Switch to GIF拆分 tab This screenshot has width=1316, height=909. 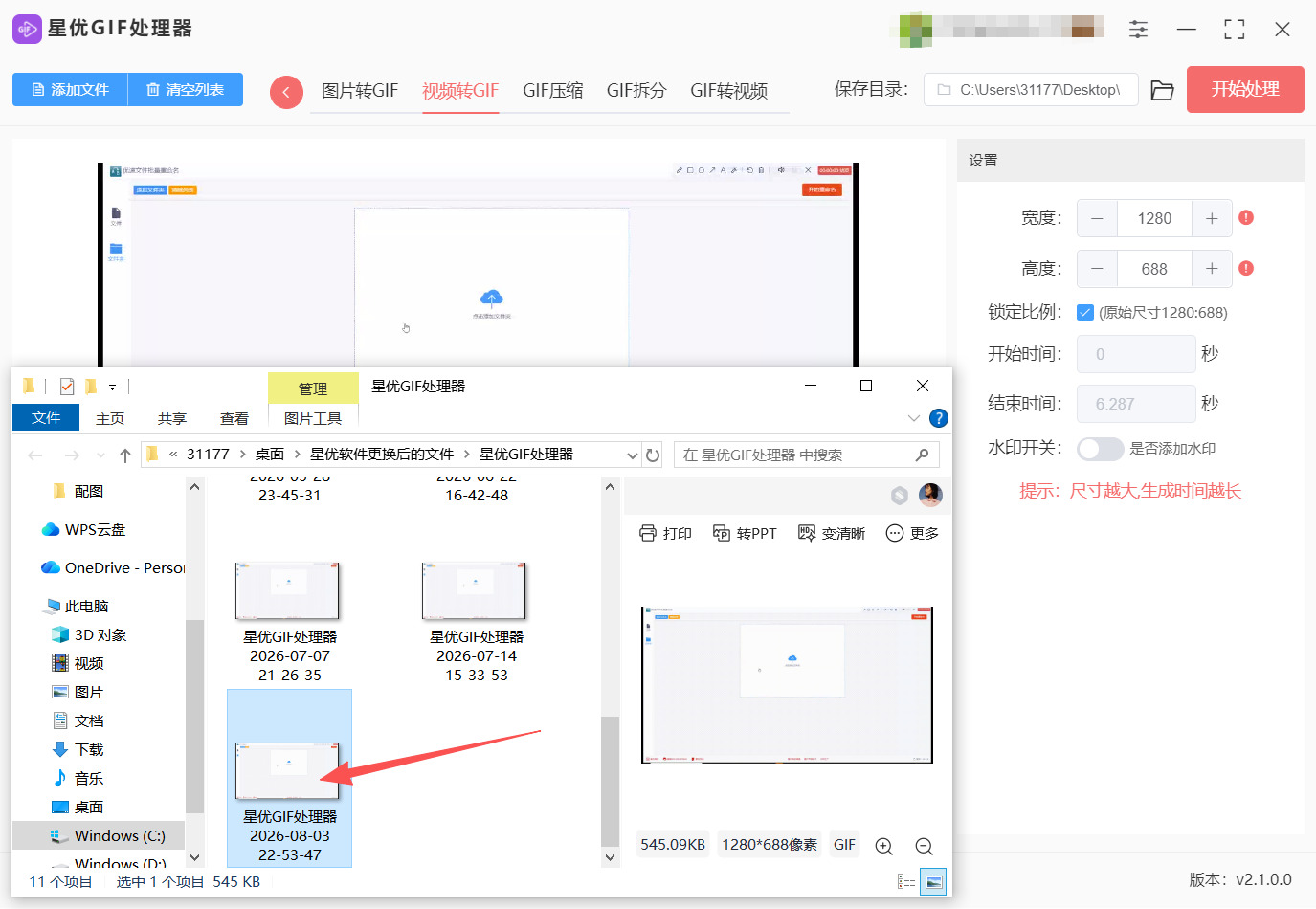pyautogui.click(x=636, y=91)
